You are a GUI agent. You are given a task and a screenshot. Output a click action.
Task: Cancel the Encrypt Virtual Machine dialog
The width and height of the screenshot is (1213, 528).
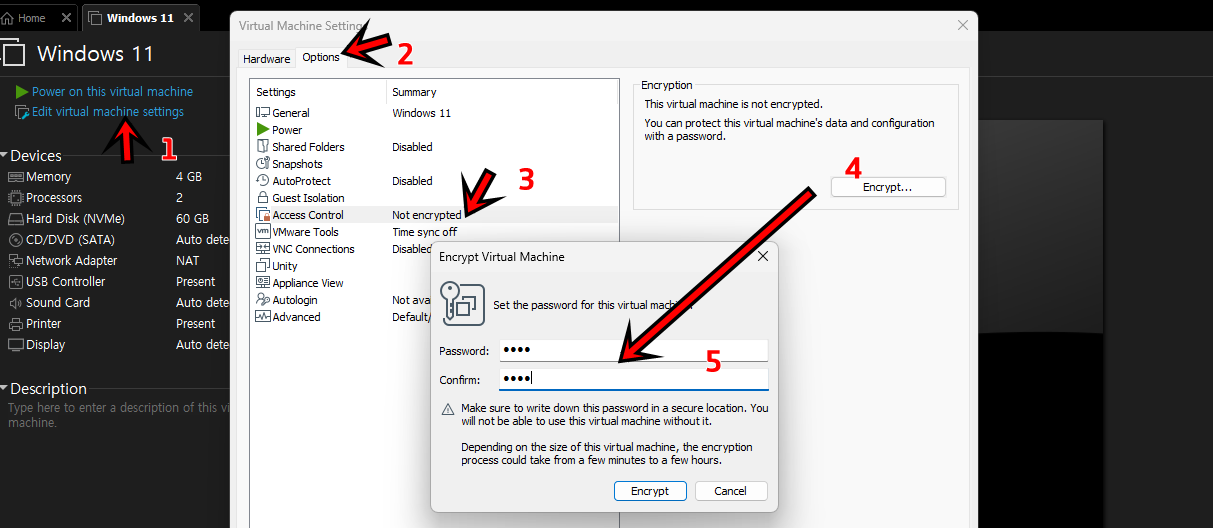pos(730,491)
